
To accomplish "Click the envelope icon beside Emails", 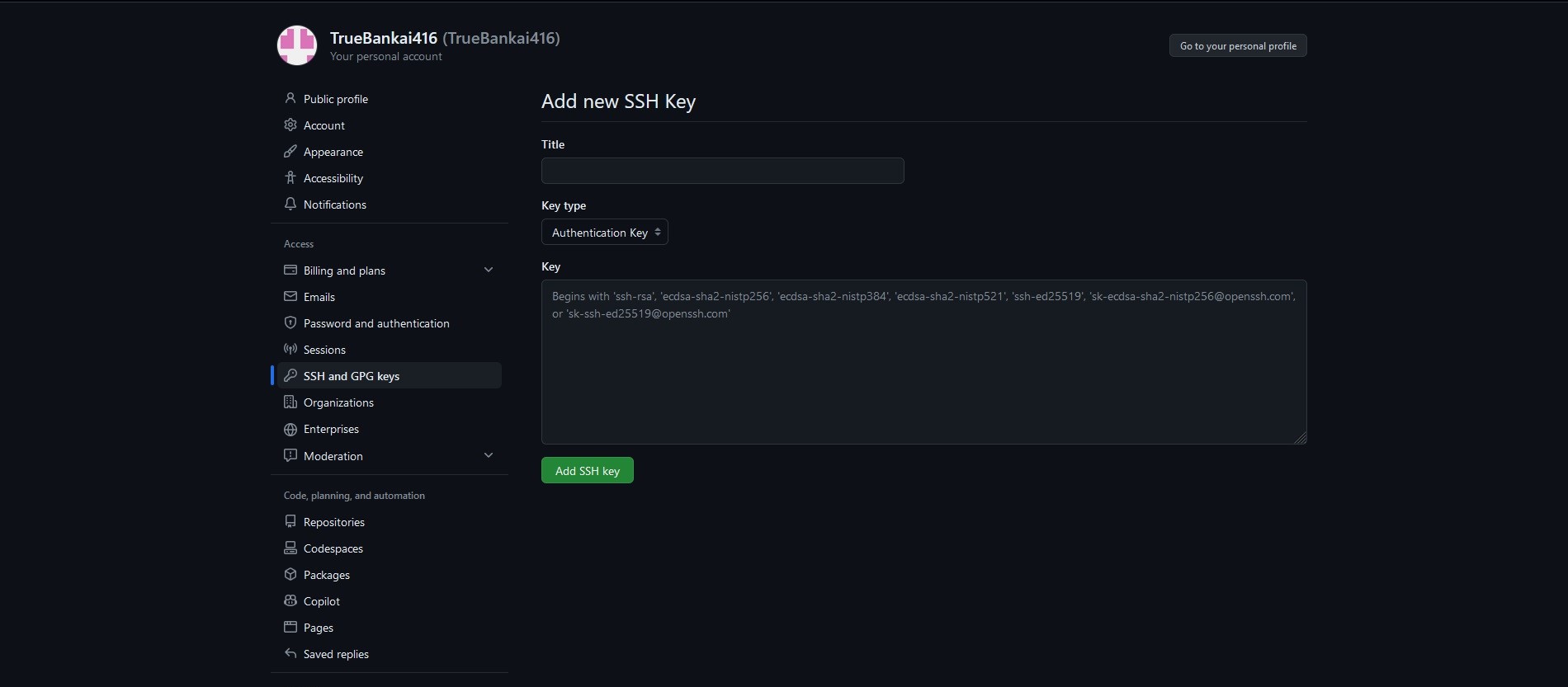I will pyautogui.click(x=290, y=296).
